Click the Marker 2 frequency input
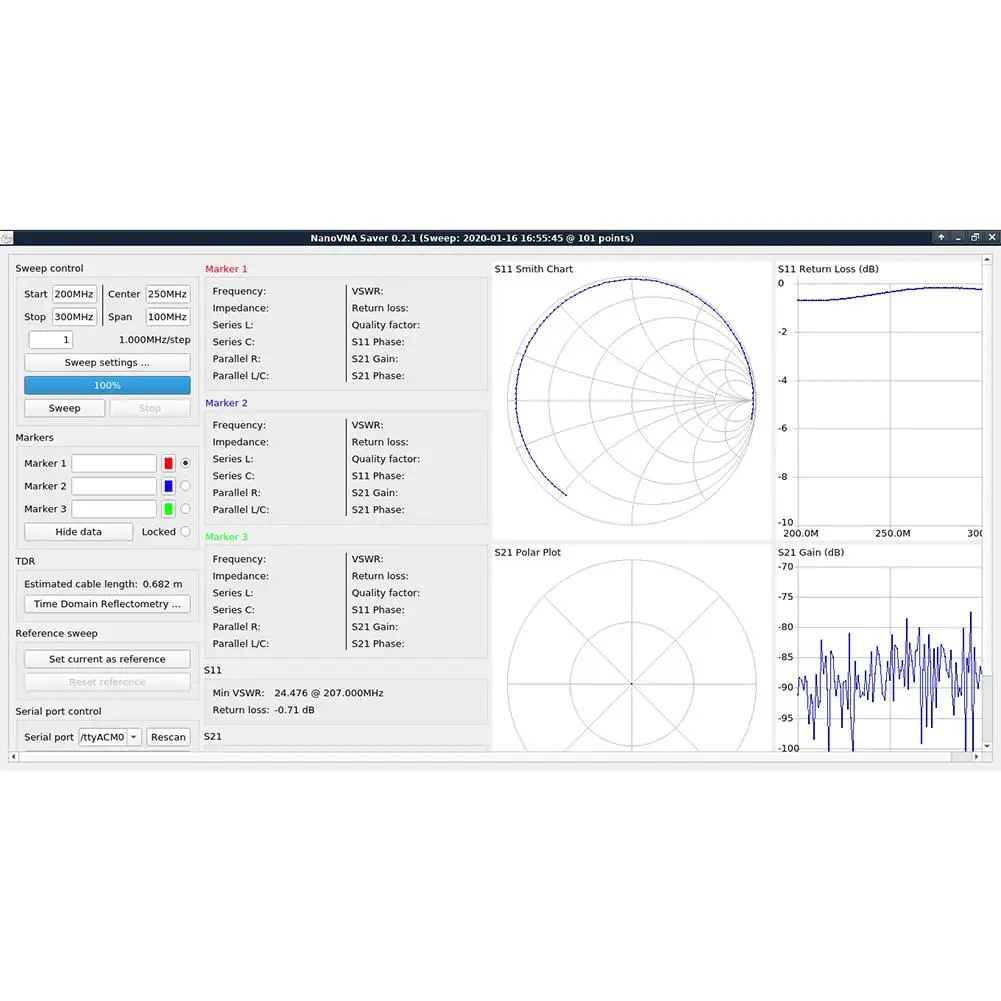The image size is (1001, 1001). coord(114,486)
